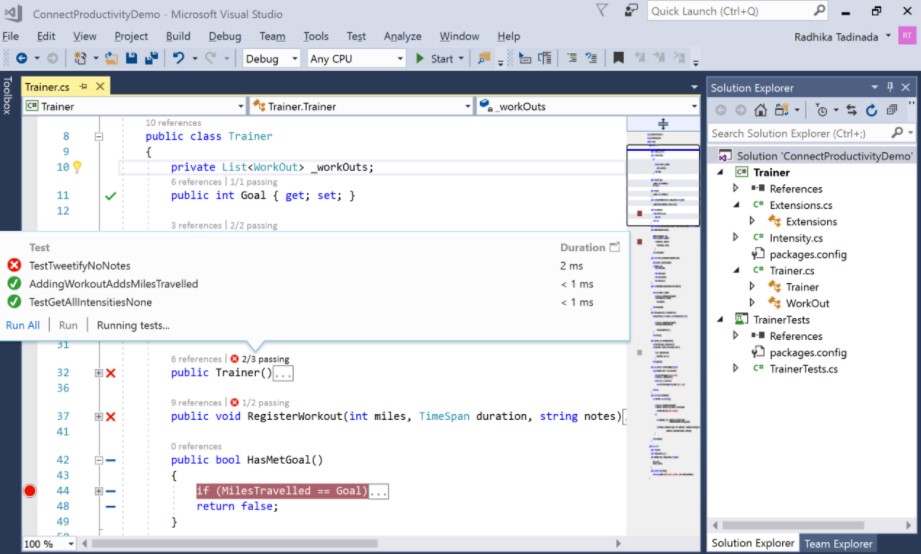Click the bookmark toggle icon in toolbar
The image size is (921, 554).
(x=618, y=58)
